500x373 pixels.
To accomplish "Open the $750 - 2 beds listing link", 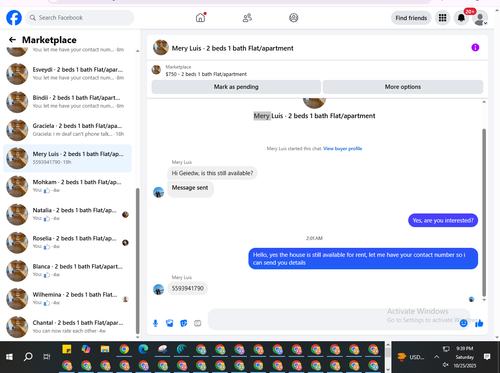I will click(206, 74).
